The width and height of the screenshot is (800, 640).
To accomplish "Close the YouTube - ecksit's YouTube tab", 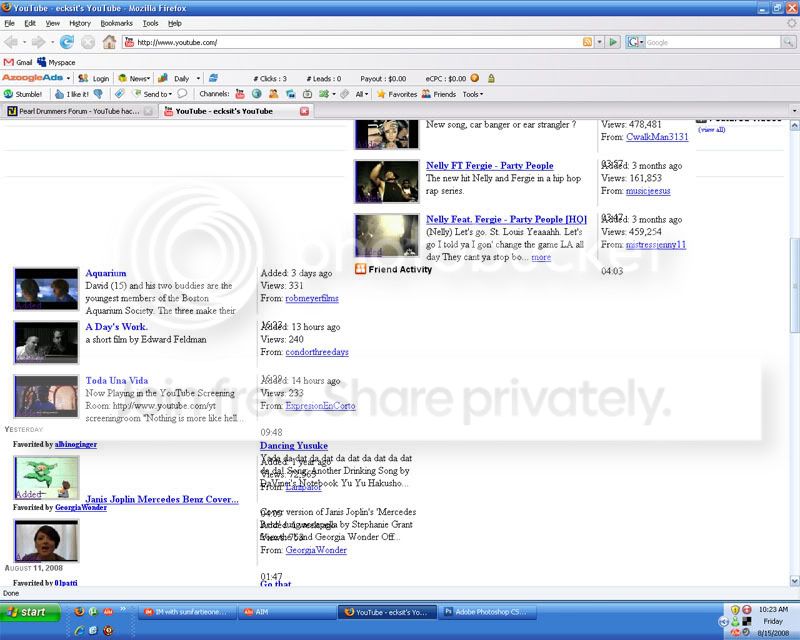I will point(304,111).
